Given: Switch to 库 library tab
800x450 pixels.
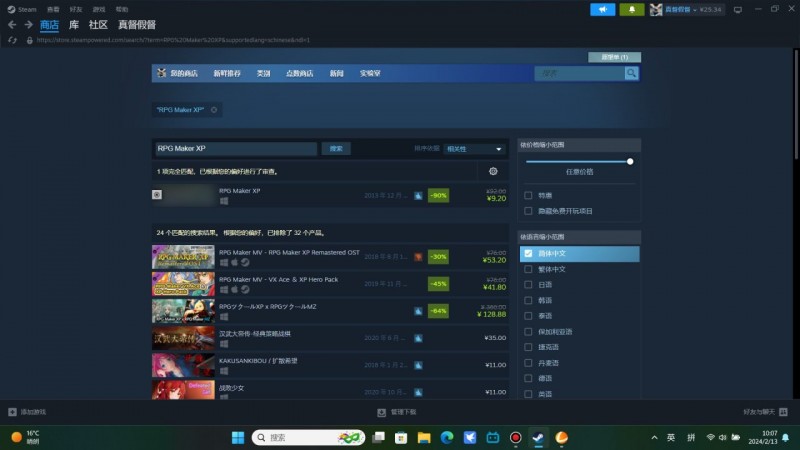Looking at the screenshot, I should [74, 24].
